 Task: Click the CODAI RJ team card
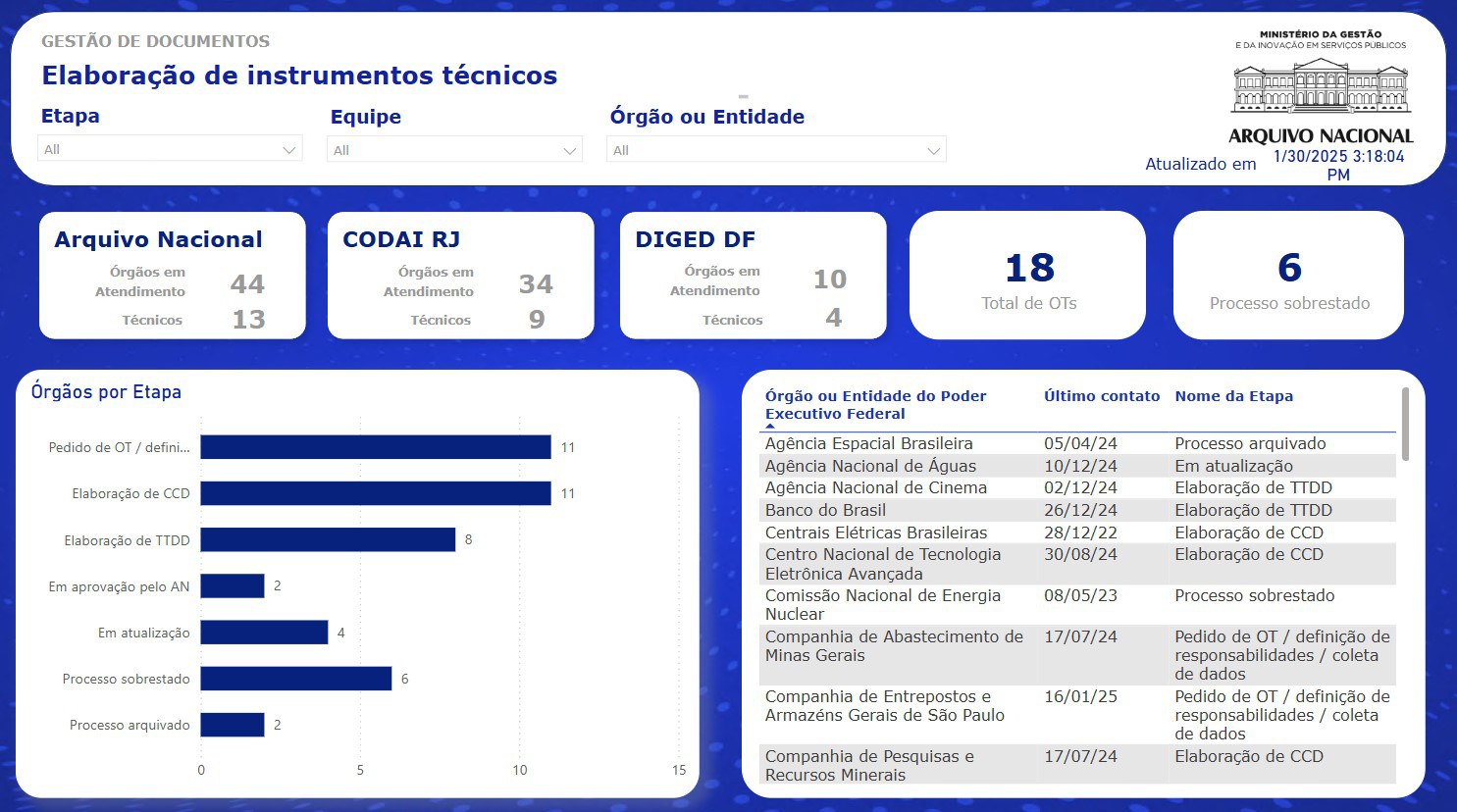(460, 276)
